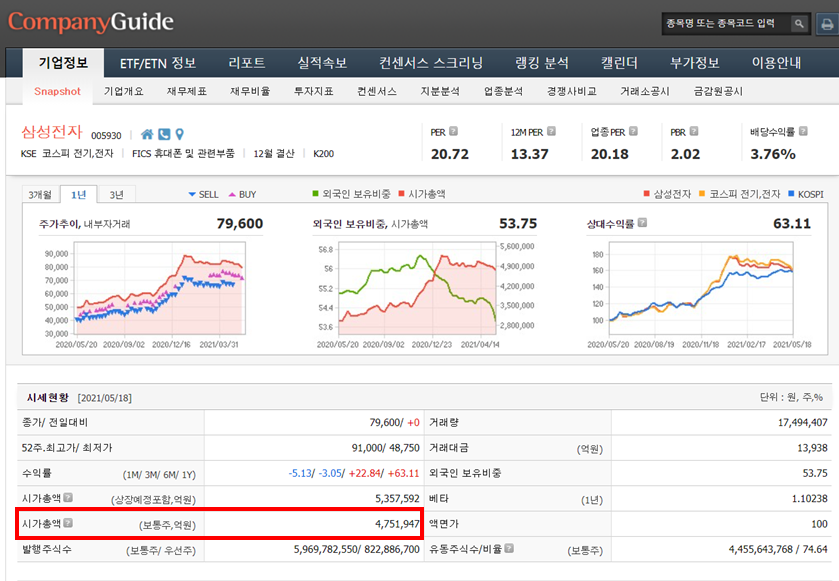Open the 부가정보 menu
The height and width of the screenshot is (581, 839).
pos(695,63)
